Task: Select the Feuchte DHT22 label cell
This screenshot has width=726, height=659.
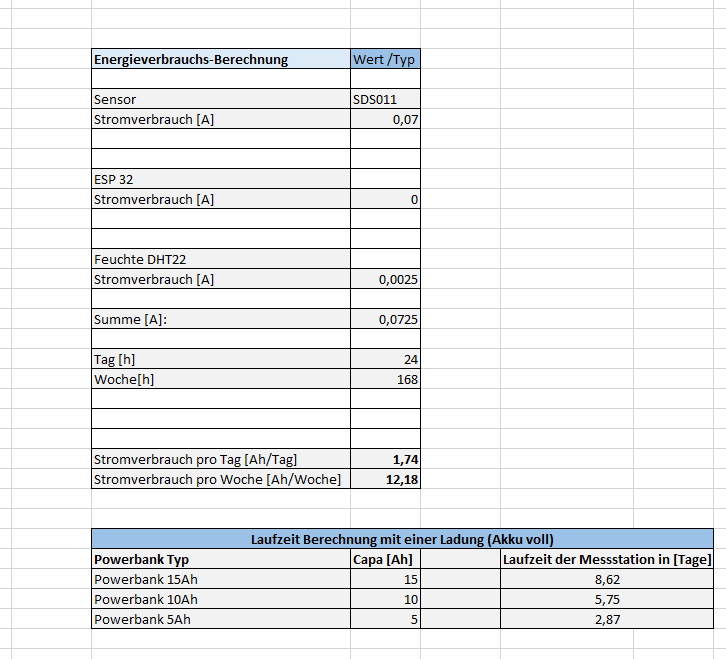Action: click(221, 259)
